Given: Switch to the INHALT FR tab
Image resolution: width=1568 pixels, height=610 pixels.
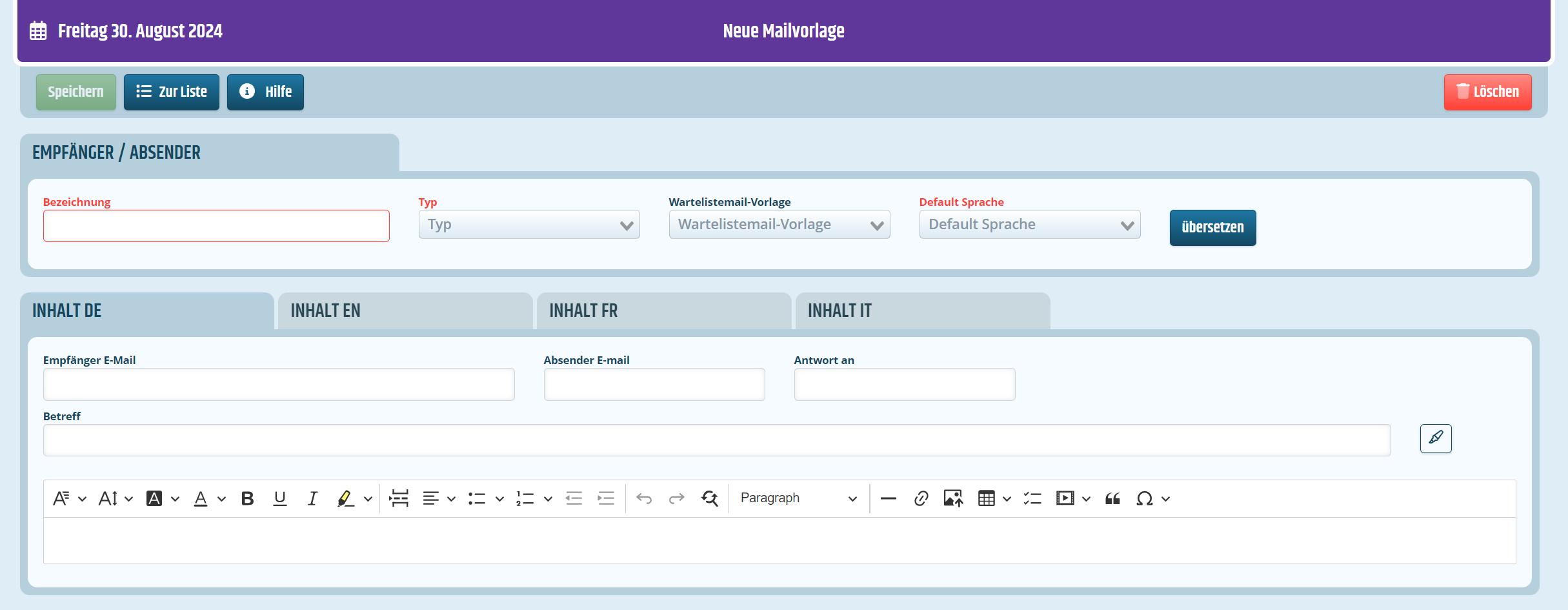Looking at the screenshot, I should point(664,311).
